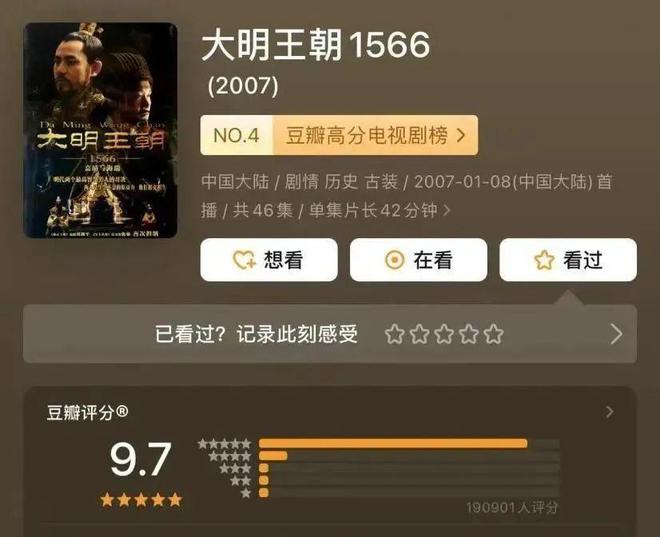660x537 pixels.
Task: Rate three stars in 记录此刻感受 row
Action: tap(444, 334)
